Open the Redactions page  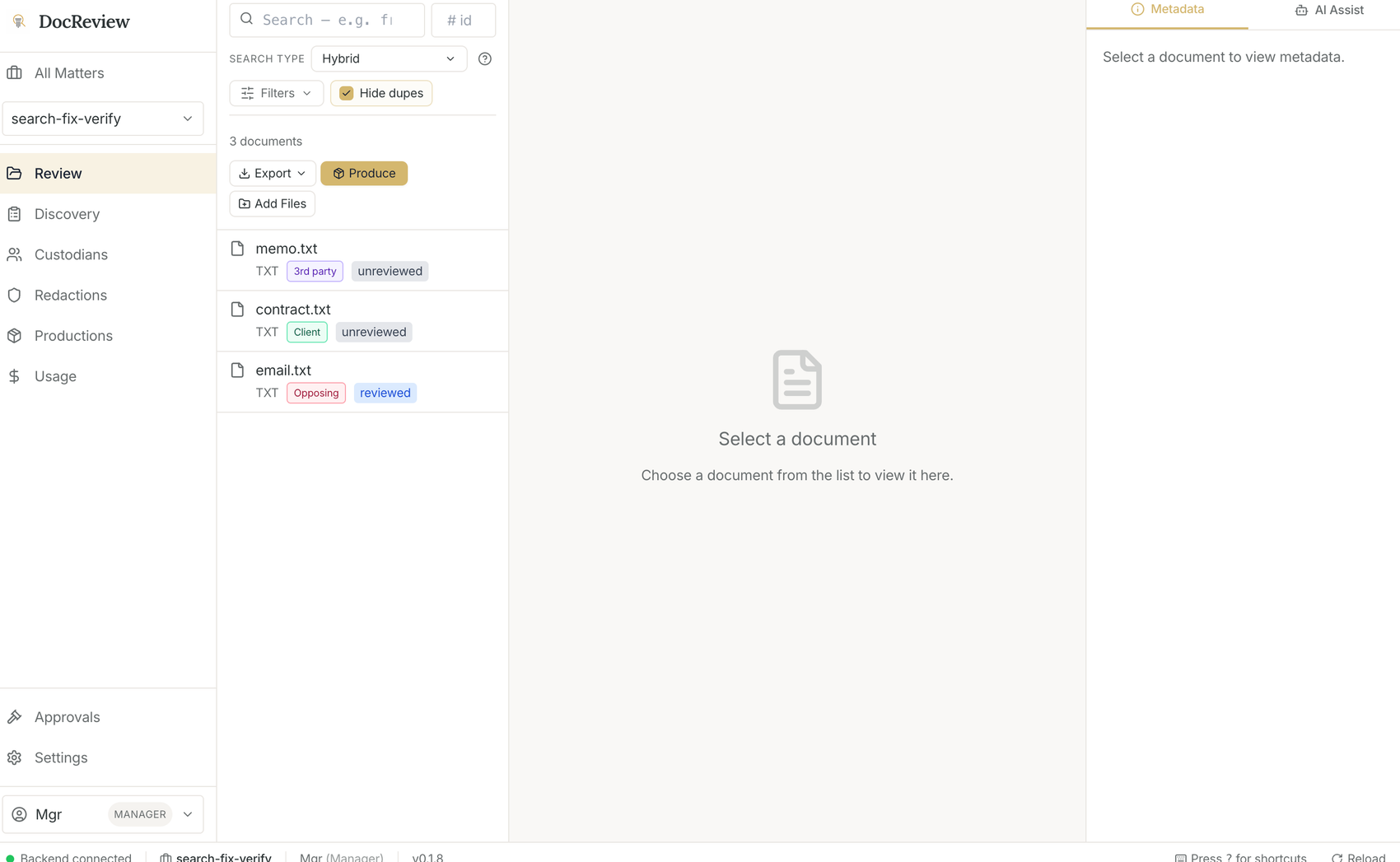pos(108,295)
